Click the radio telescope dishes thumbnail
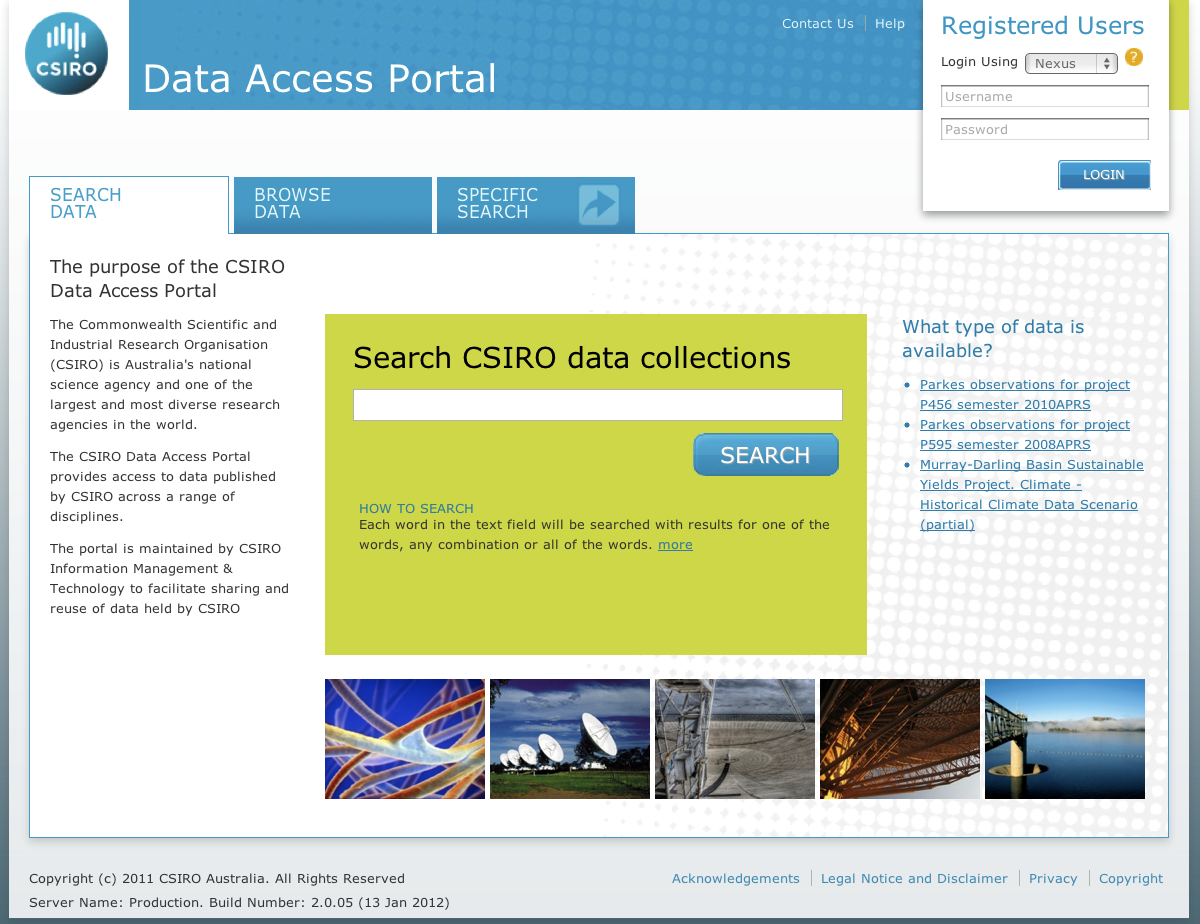 (x=570, y=739)
